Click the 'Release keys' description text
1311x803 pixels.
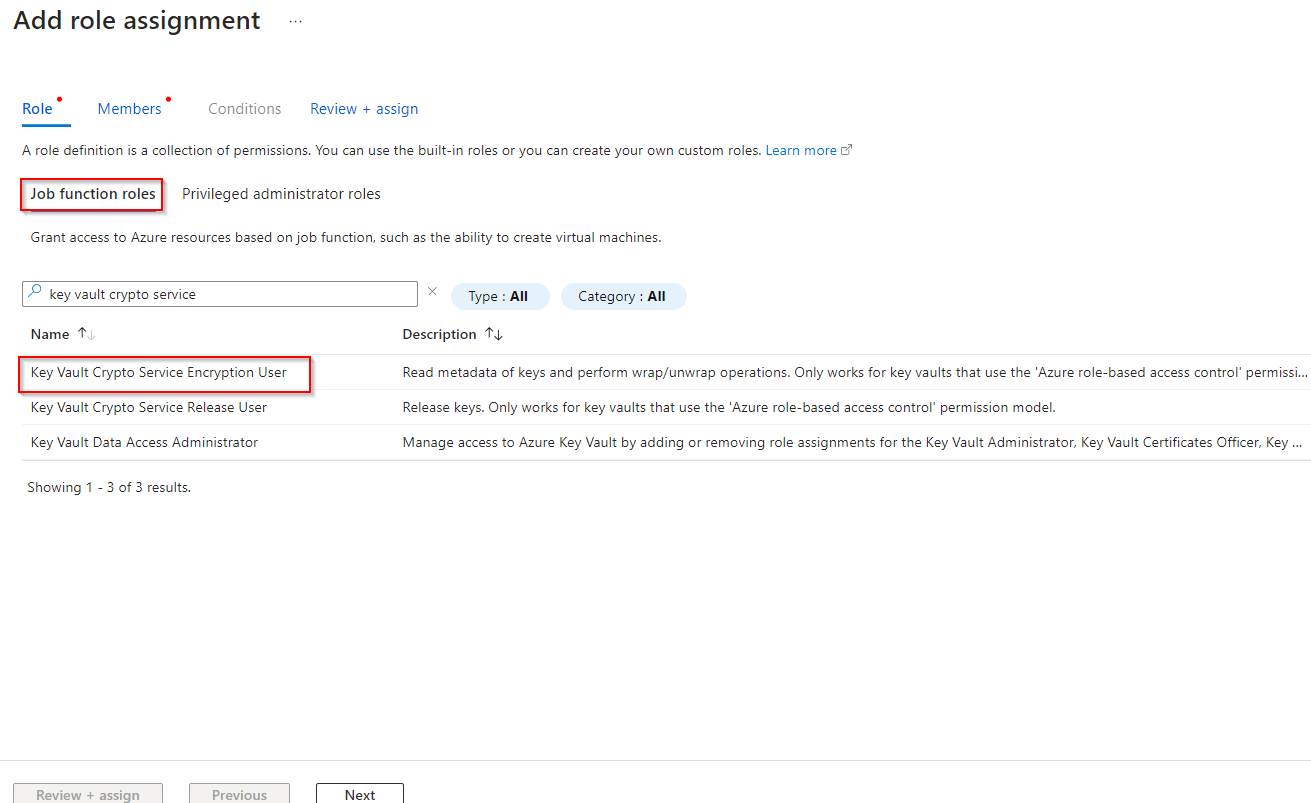pyautogui.click(x=729, y=407)
